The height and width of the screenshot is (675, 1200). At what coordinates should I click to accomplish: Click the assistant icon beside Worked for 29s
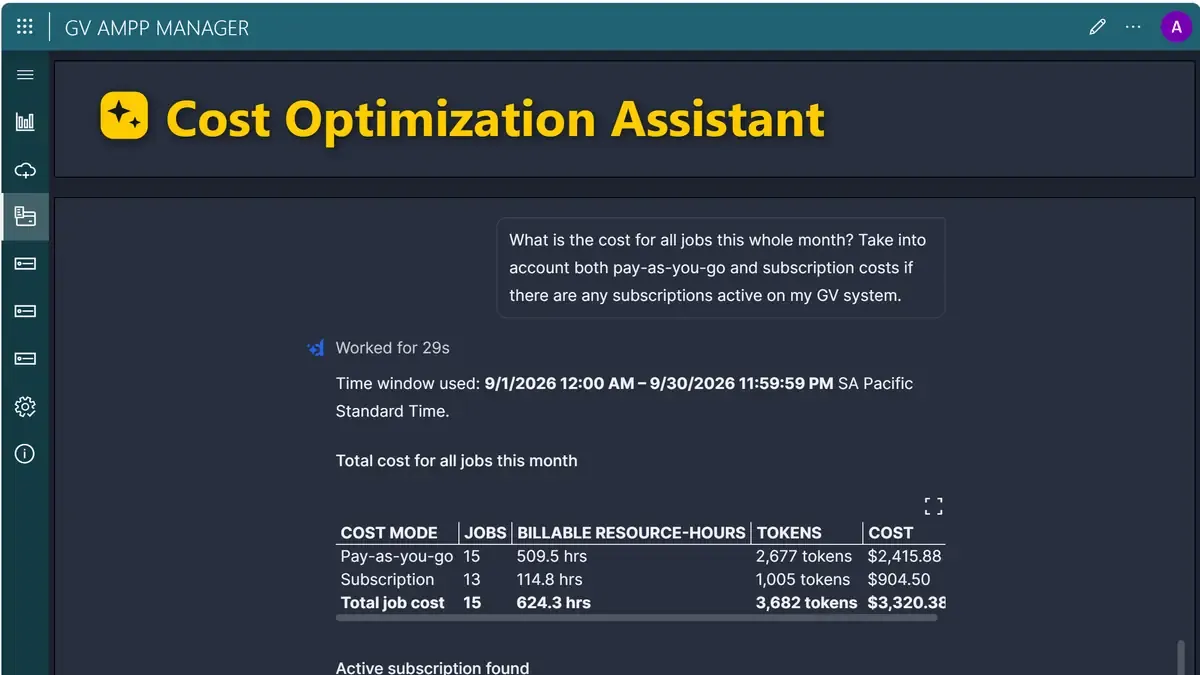click(x=316, y=348)
